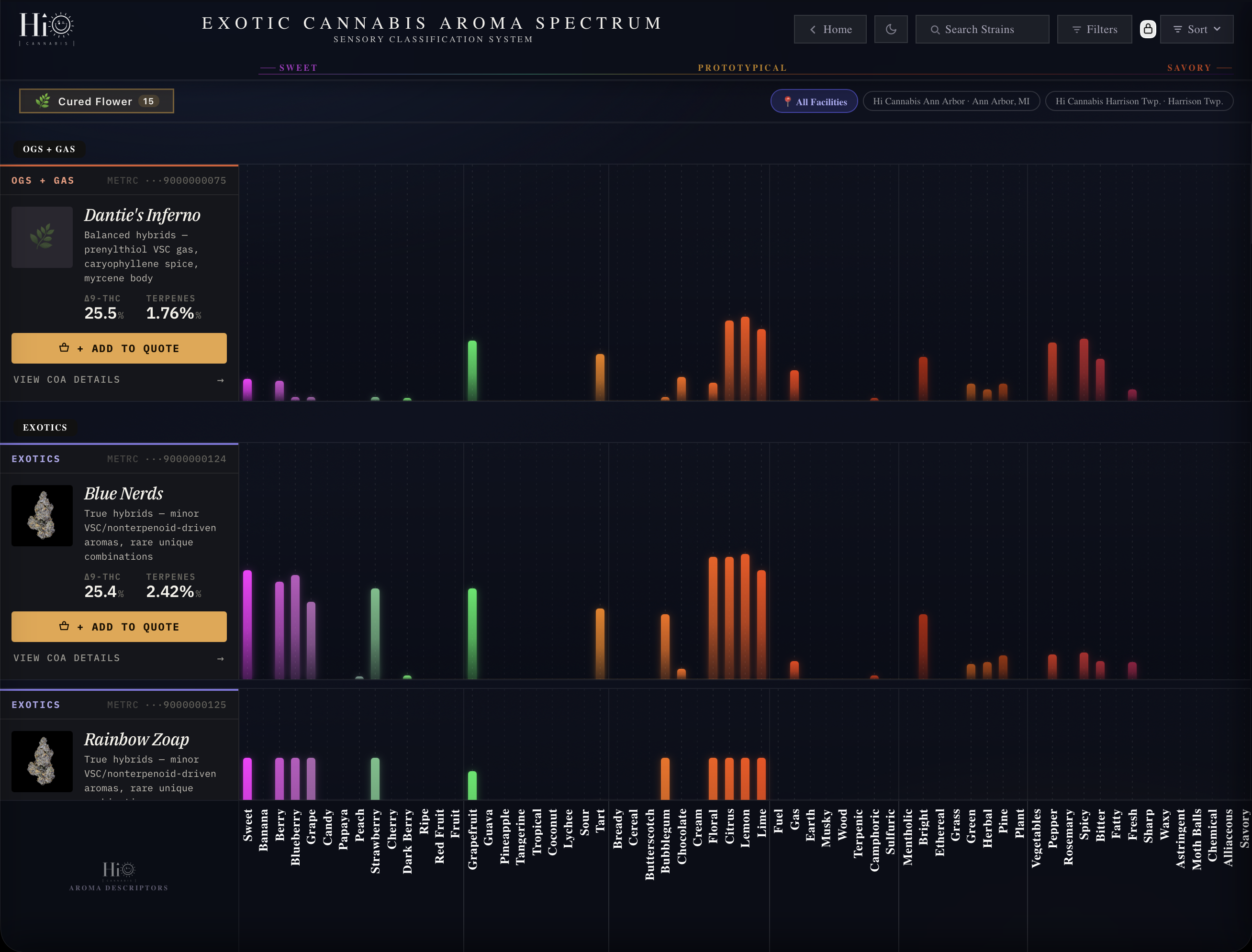Open Blue Nerds bud thumbnail
This screenshot has height=952, width=1252.
pos(42,516)
